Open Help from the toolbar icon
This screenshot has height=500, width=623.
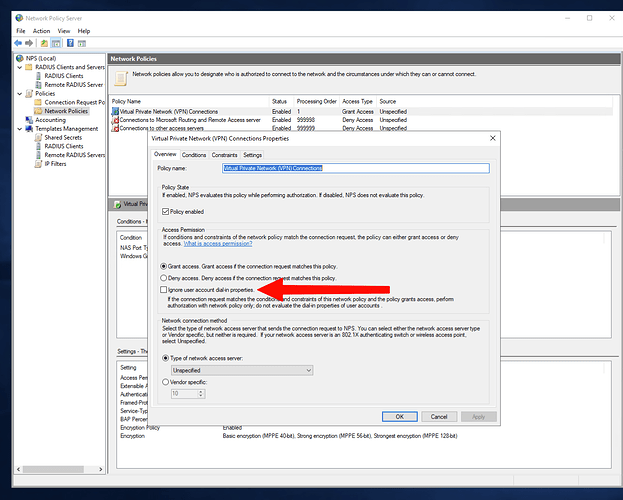(x=70, y=43)
